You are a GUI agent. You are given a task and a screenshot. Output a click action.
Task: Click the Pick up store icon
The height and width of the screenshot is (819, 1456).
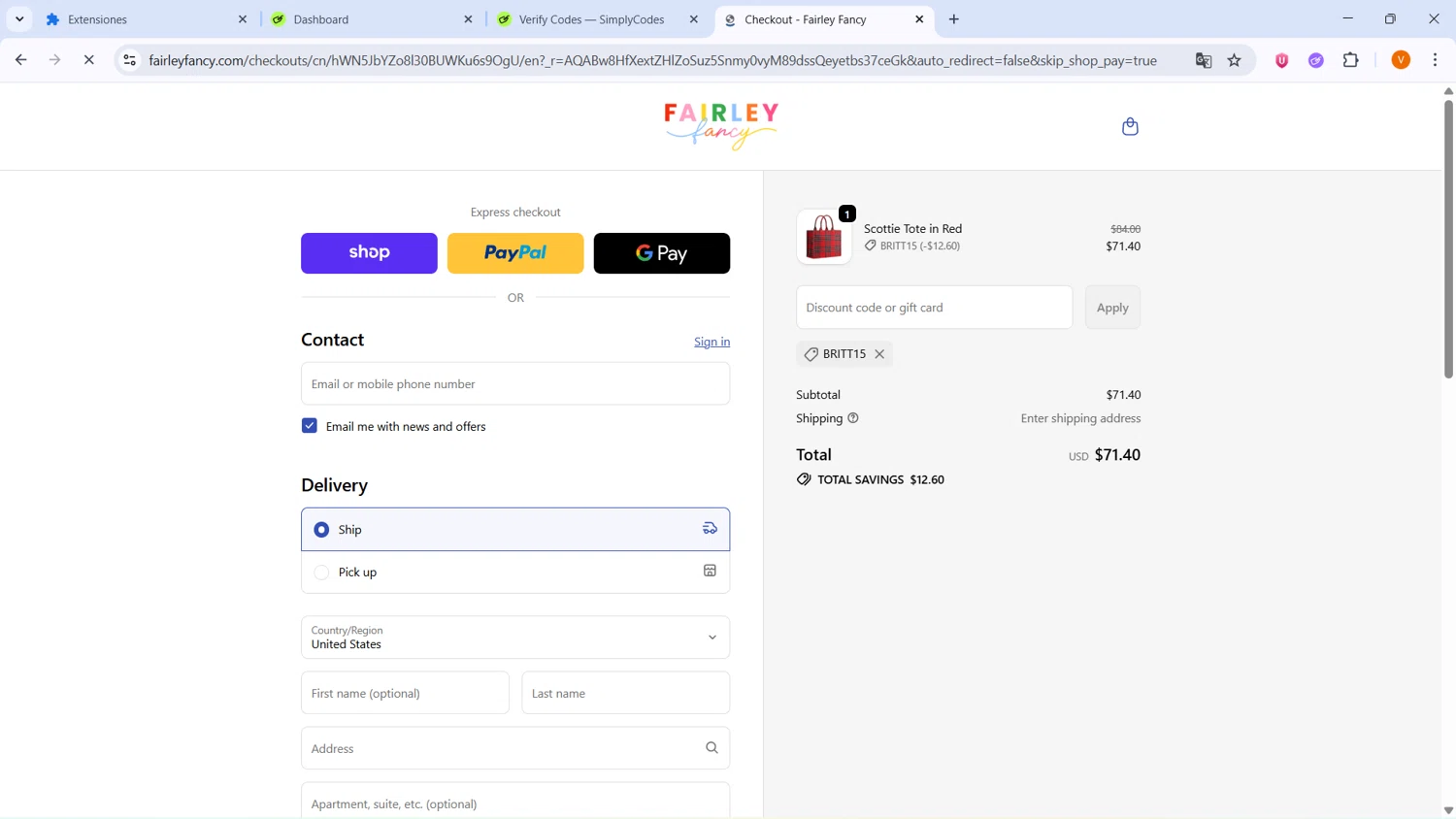pyautogui.click(x=711, y=572)
